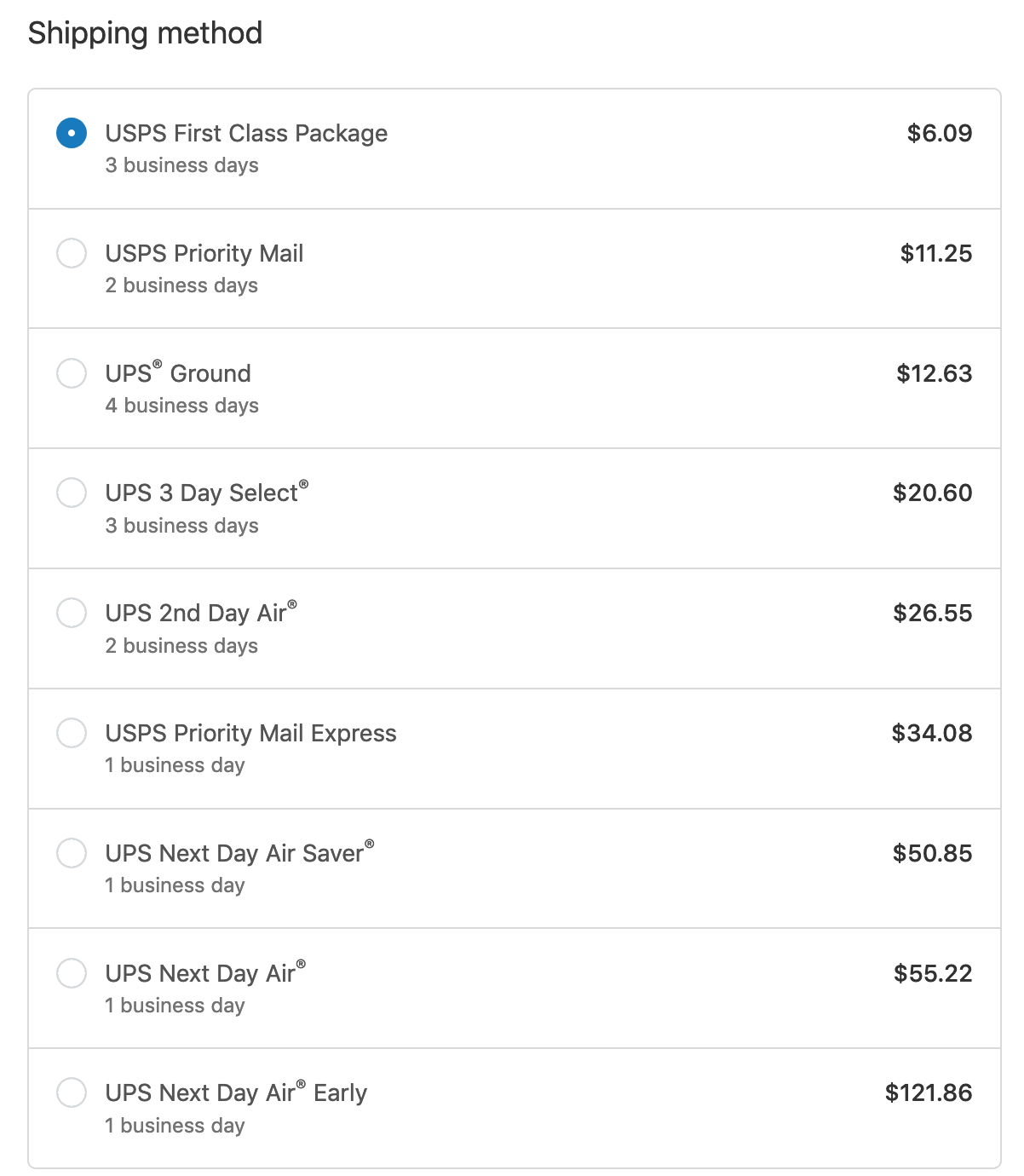Viewport: 1024px width, 1176px height.
Task: Click the $34.08 Priority Mail Express price
Action: (931, 734)
